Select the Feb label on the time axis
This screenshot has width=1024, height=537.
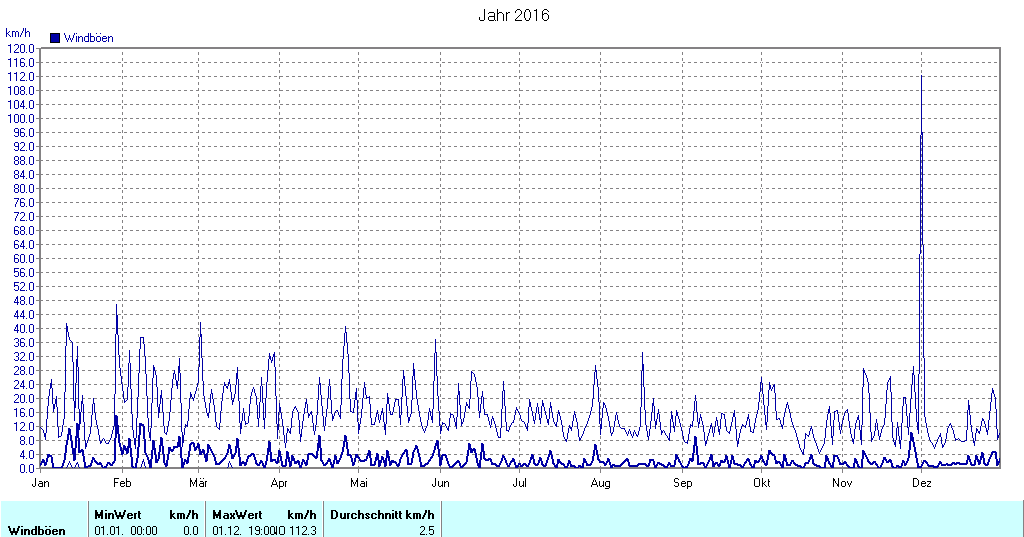[122, 483]
